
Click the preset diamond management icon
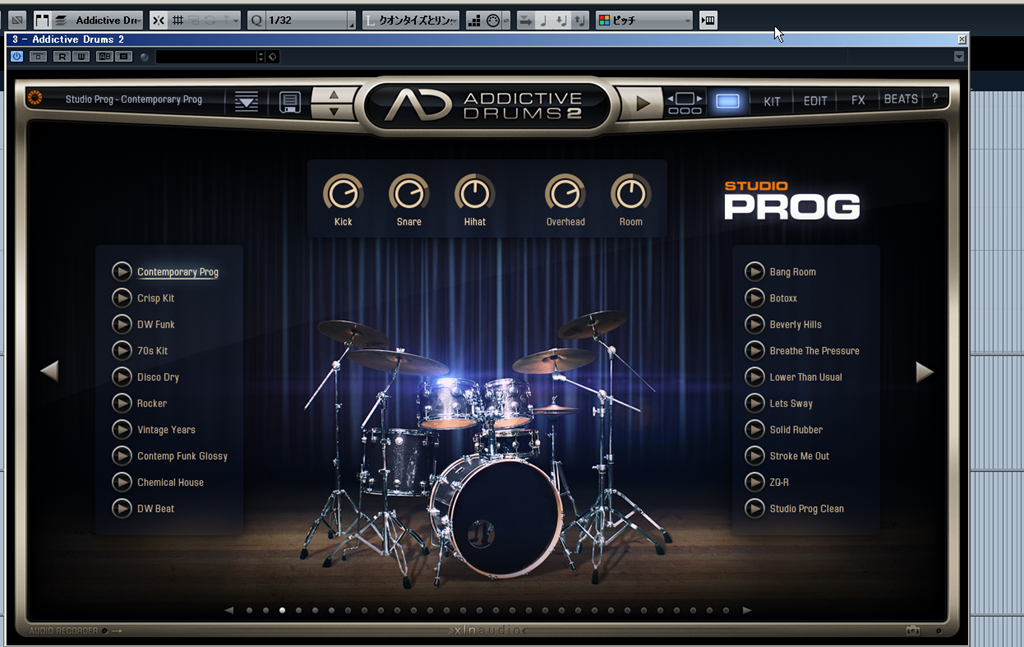click(273, 57)
